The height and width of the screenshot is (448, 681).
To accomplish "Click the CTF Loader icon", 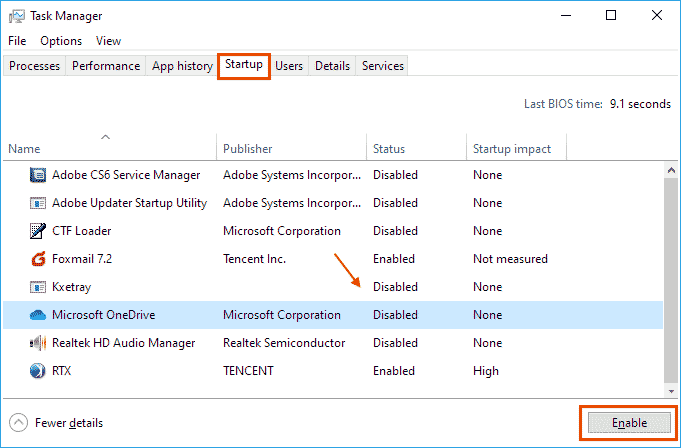I will coord(38,231).
